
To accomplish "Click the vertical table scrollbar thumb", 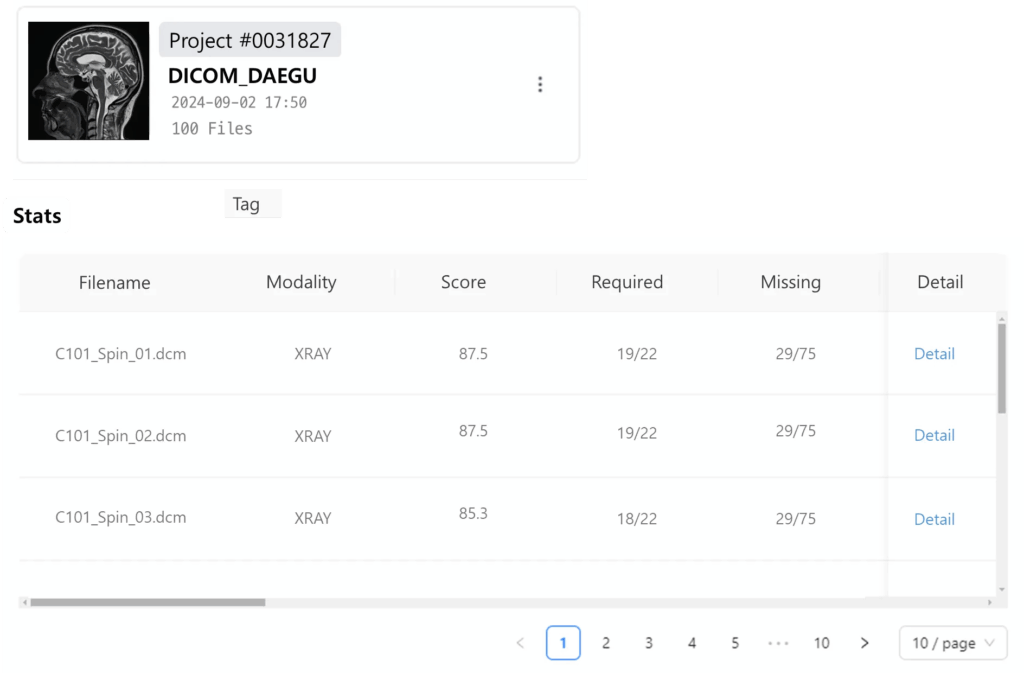I will pos(1001,369).
